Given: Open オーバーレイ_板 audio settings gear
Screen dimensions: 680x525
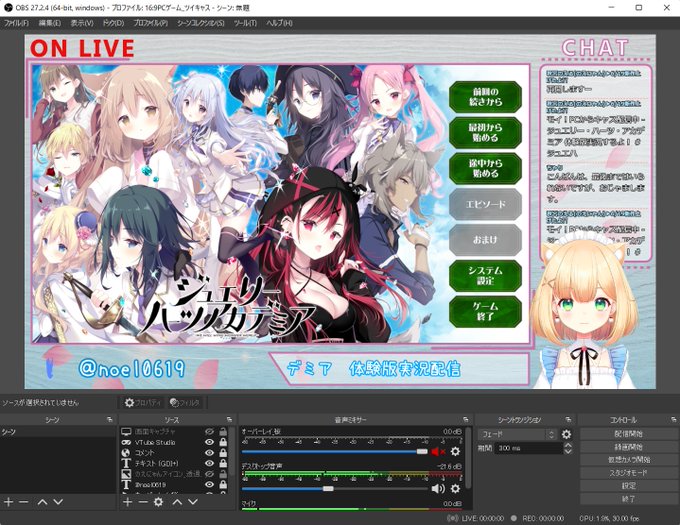Looking at the screenshot, I should (x=455, y=451).
